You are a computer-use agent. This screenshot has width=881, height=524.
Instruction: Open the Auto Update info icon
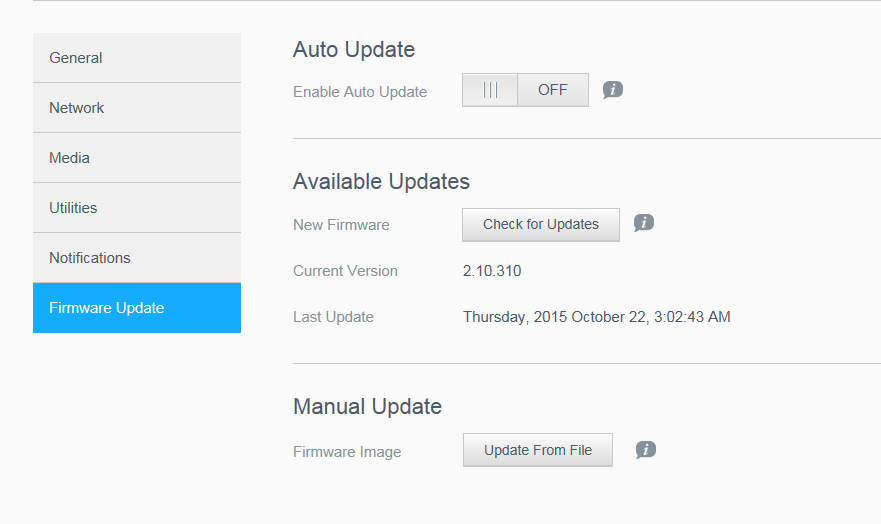point(613,90)
